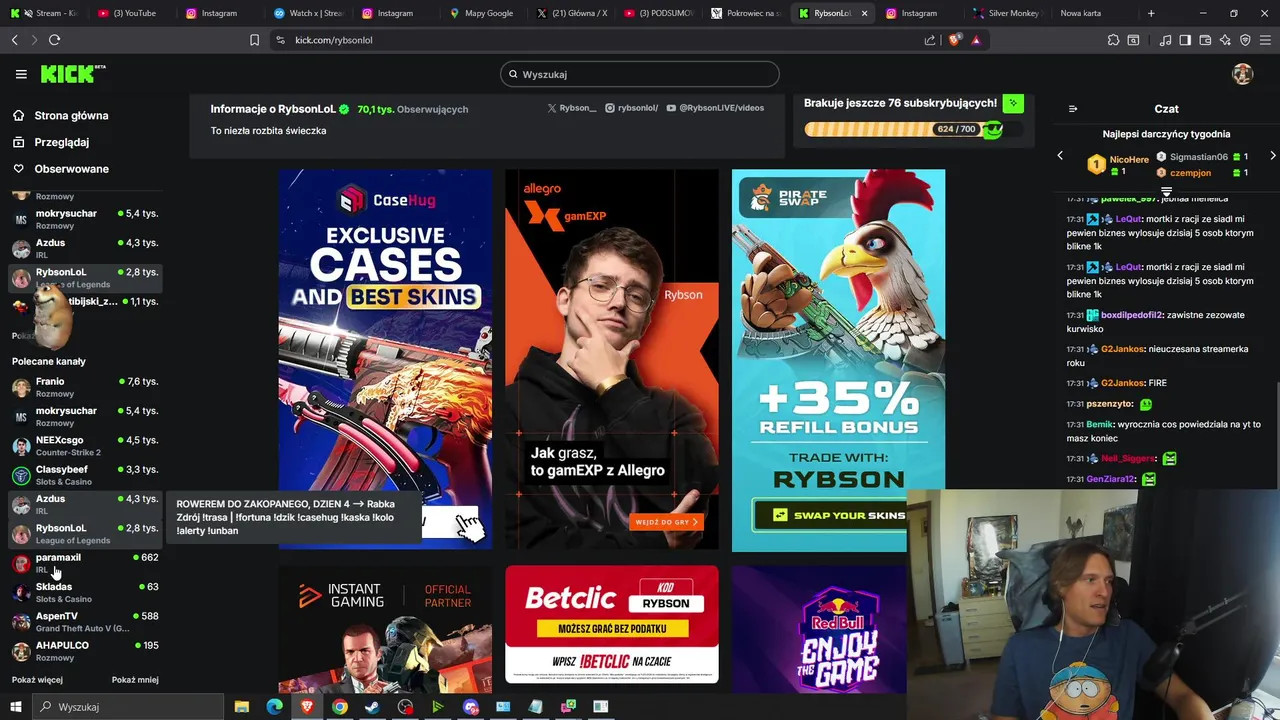This screenshot has height=720, width=1280.
Task: Switch to Silver Monkey tab
Action: coord(1007,13)
